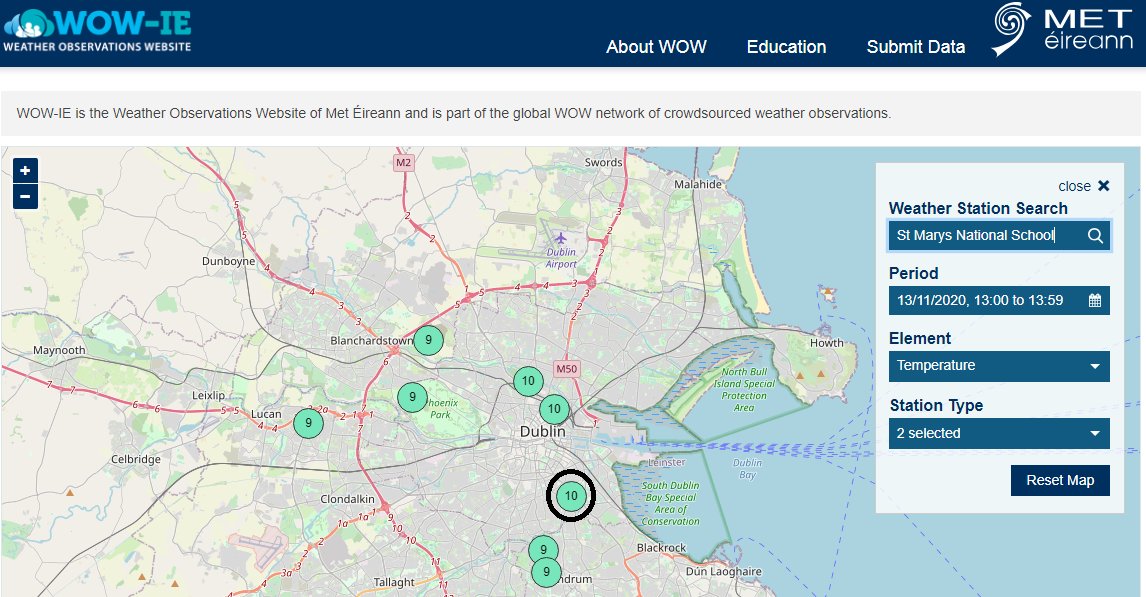
Task: Select station cluster 10 below M50 label
Action: 528,381
